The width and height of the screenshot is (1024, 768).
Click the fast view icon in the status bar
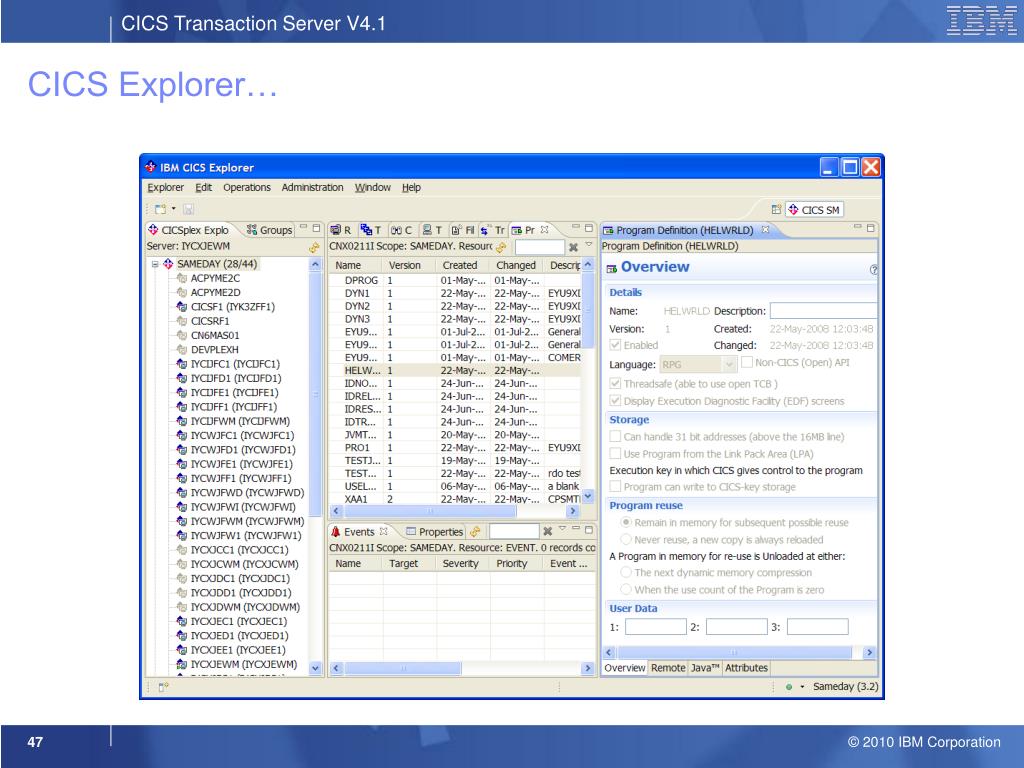tap(163, 687)
